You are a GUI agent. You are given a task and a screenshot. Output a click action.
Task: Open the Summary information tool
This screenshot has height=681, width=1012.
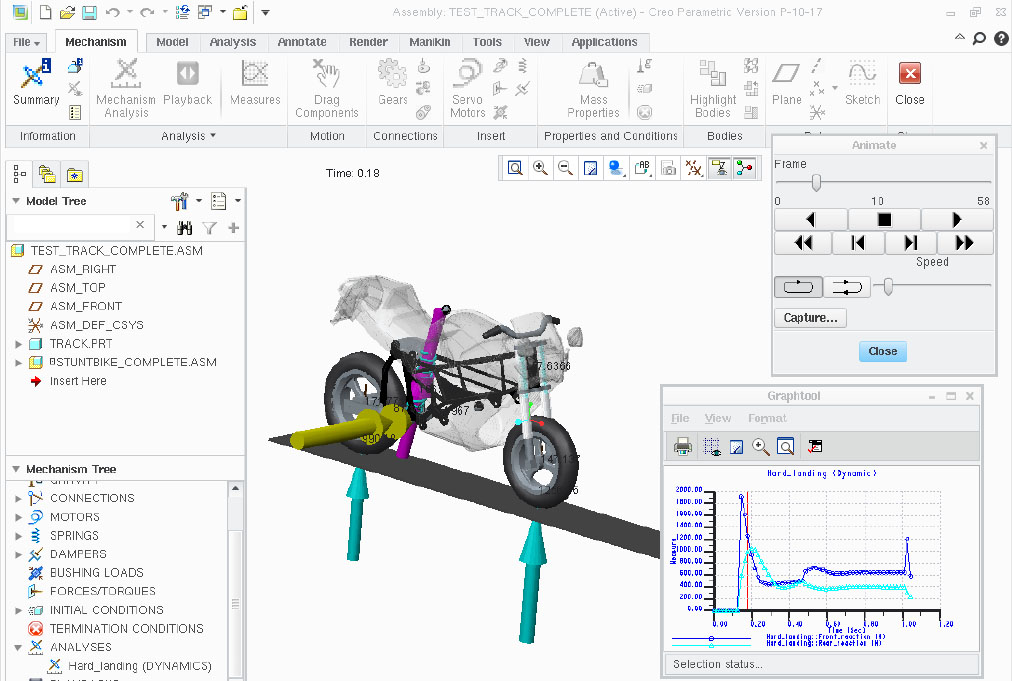click(35, 81)
